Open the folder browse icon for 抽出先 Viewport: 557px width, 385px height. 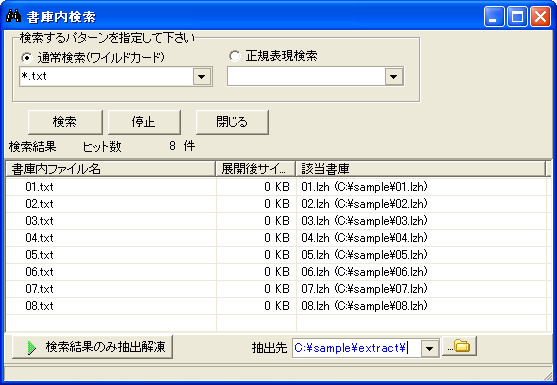pyautogui.click(x=459, y=346)
